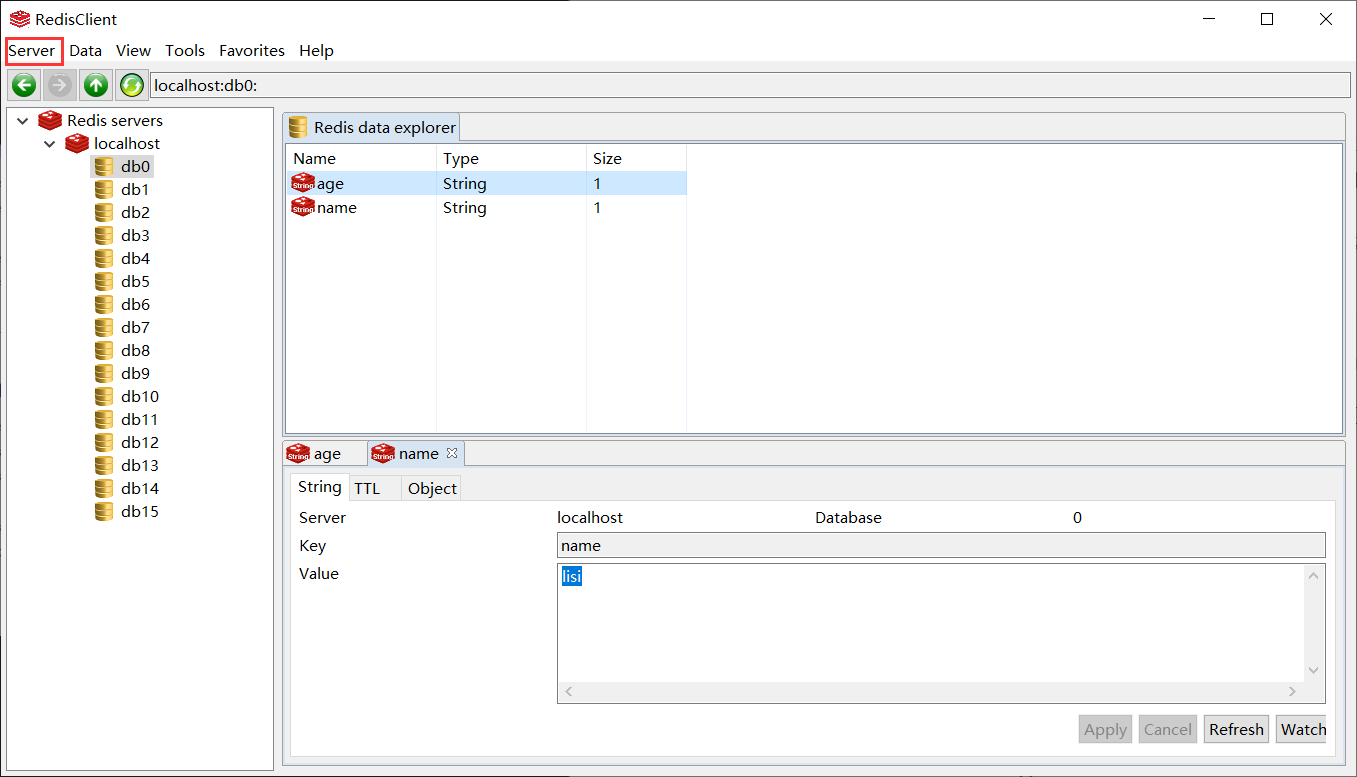Close the name key tab
Viewport: 1357px width, 777px height.
tap(452, 453)
